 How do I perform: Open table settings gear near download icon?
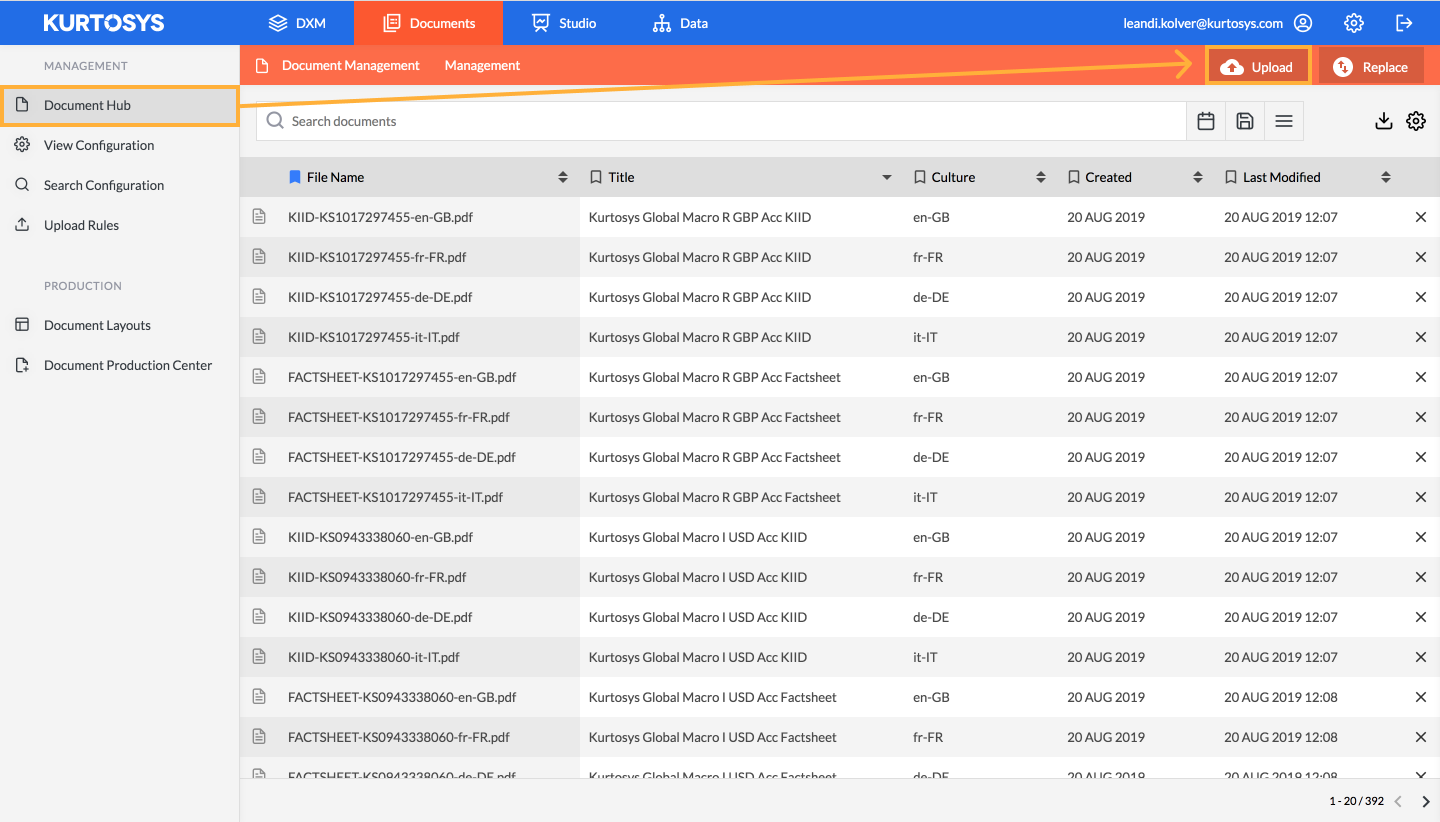(x=1416, y=121)
